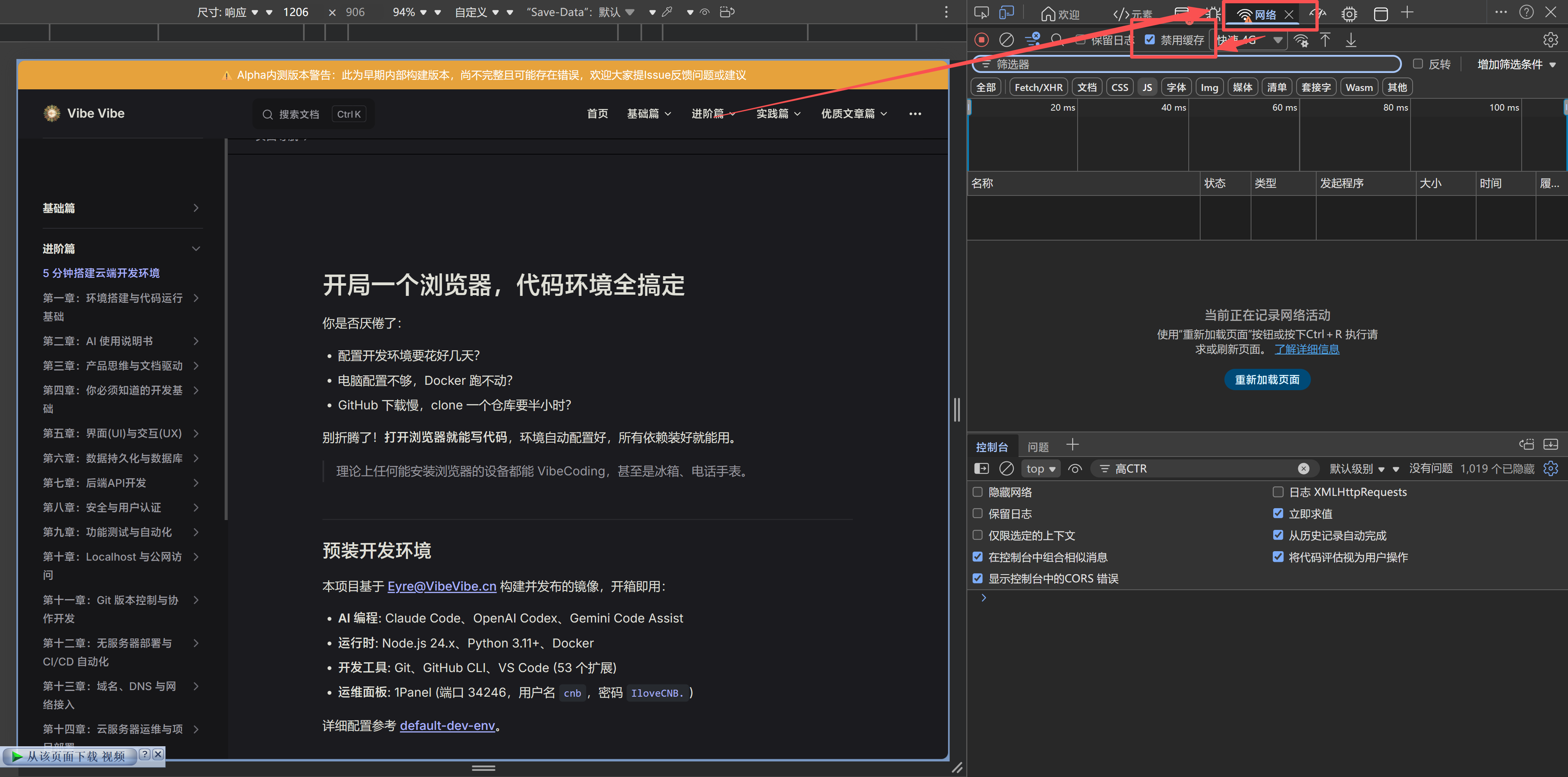
Task: Open the 增加筛选条件 dropdown
Action: [1516, 64]
